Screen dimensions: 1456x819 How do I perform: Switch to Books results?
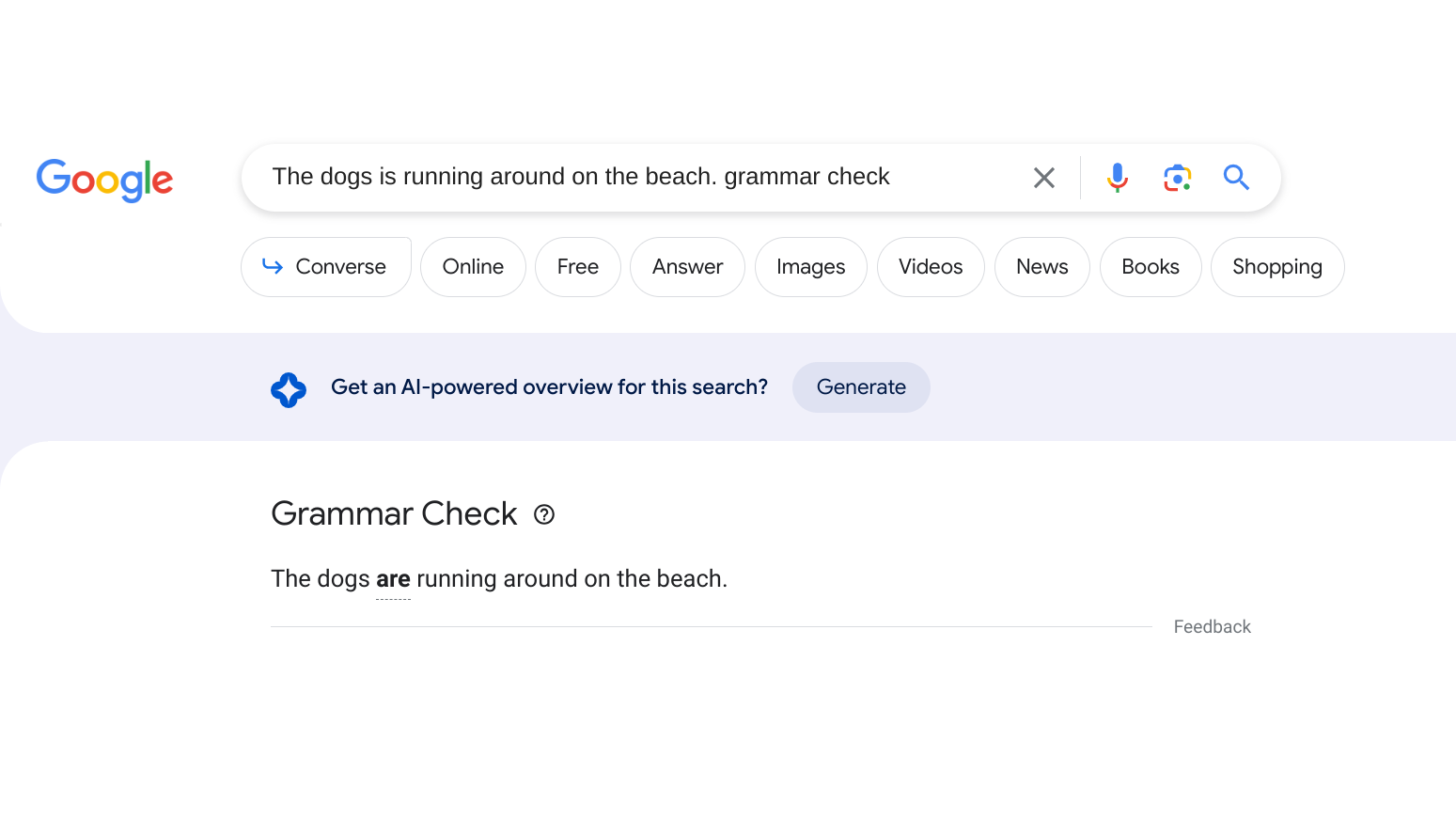[1150, 267]
